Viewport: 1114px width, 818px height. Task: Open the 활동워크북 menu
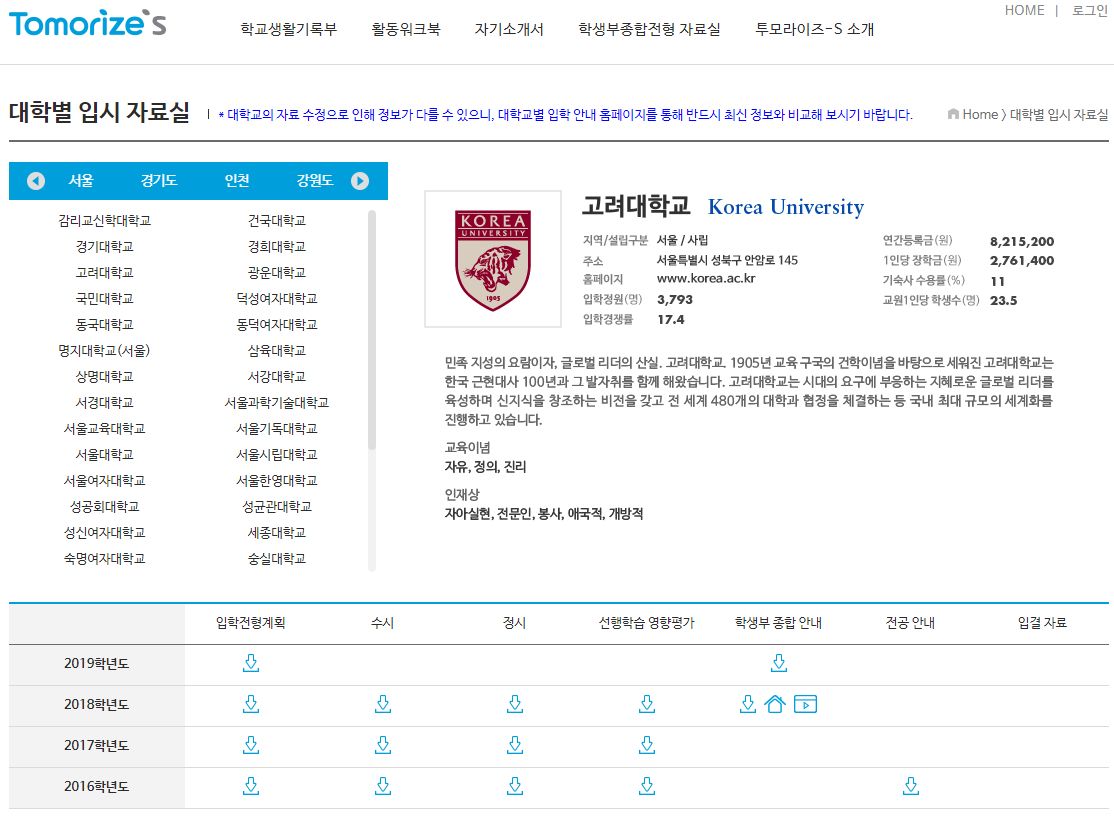pyautogui.click(x=406, y=29)
